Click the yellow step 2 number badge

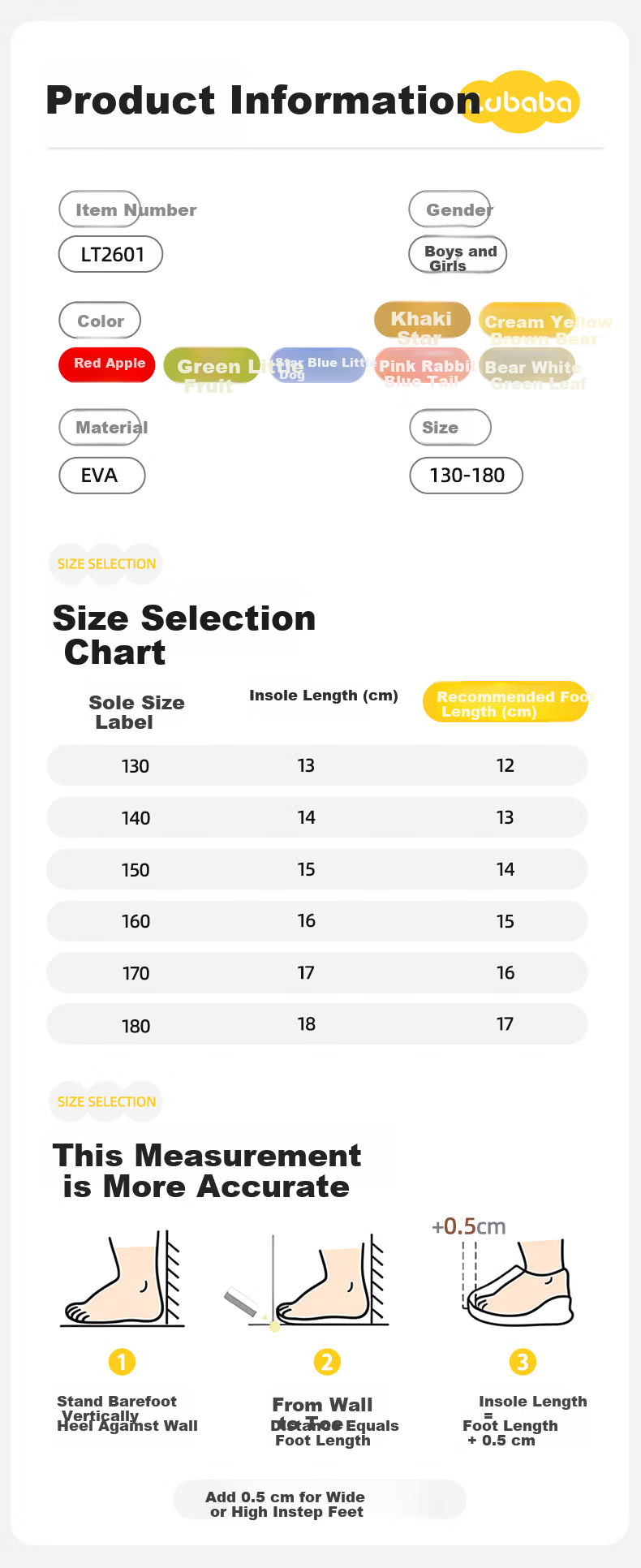(327, 1361)
